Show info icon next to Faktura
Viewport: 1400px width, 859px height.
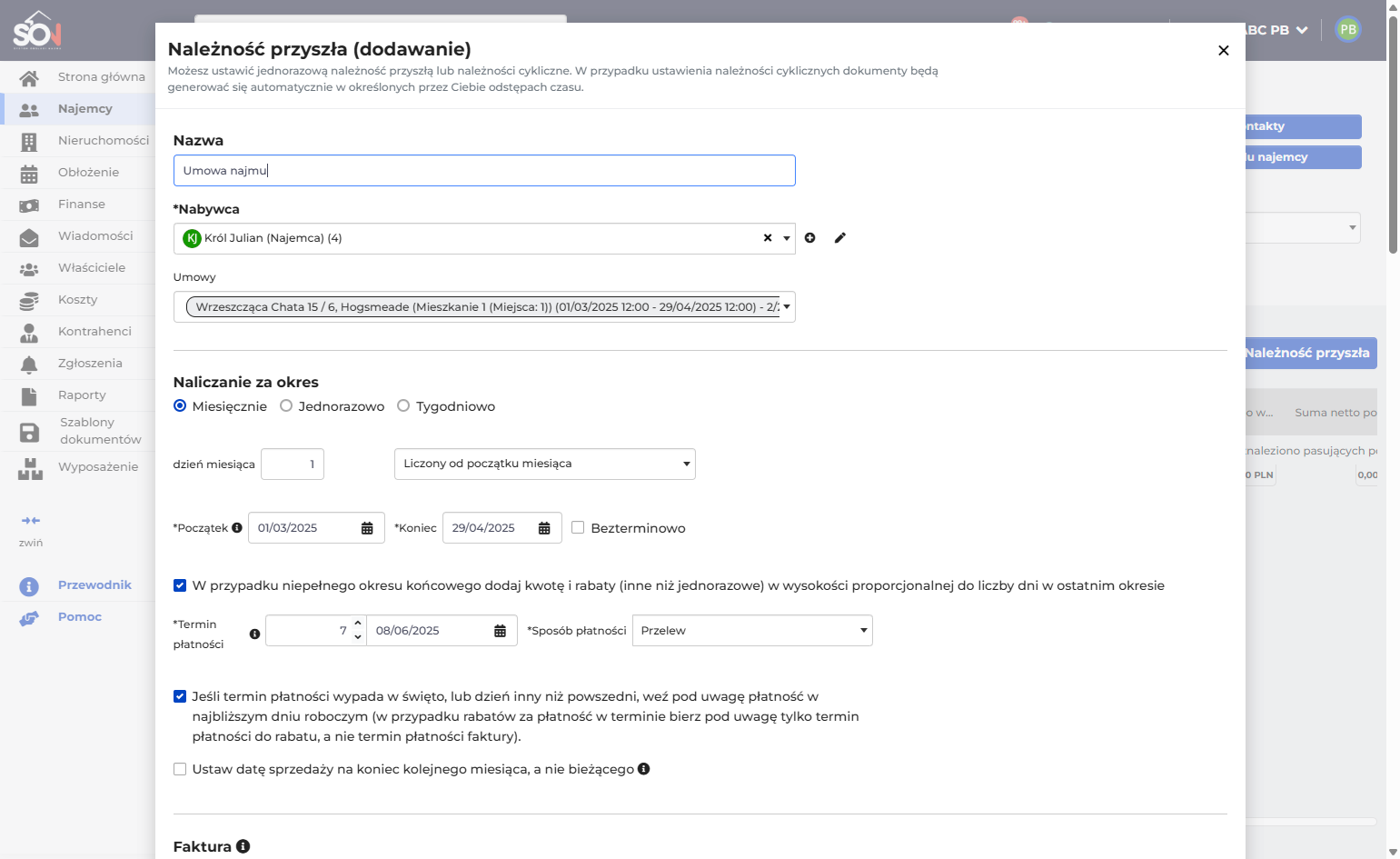(243, 846)
